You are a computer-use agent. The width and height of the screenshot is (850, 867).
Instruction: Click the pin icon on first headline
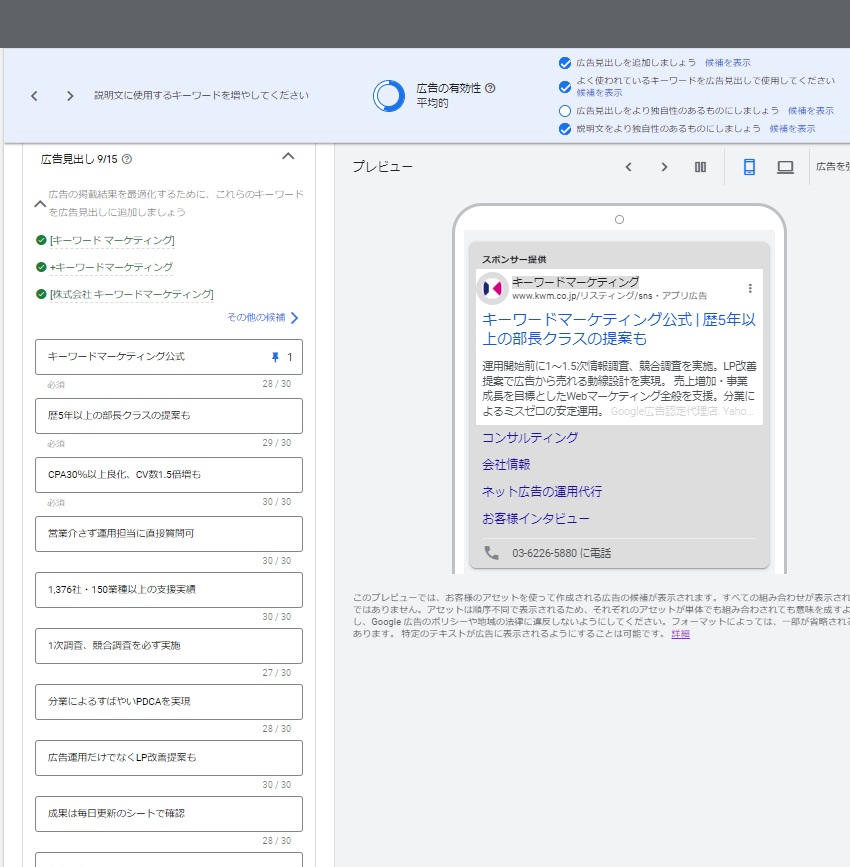click(275, 357)
